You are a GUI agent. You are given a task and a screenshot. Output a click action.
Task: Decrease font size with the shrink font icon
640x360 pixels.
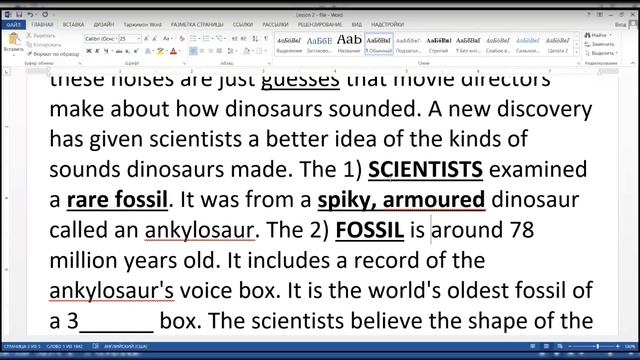[x=155, y=39]
